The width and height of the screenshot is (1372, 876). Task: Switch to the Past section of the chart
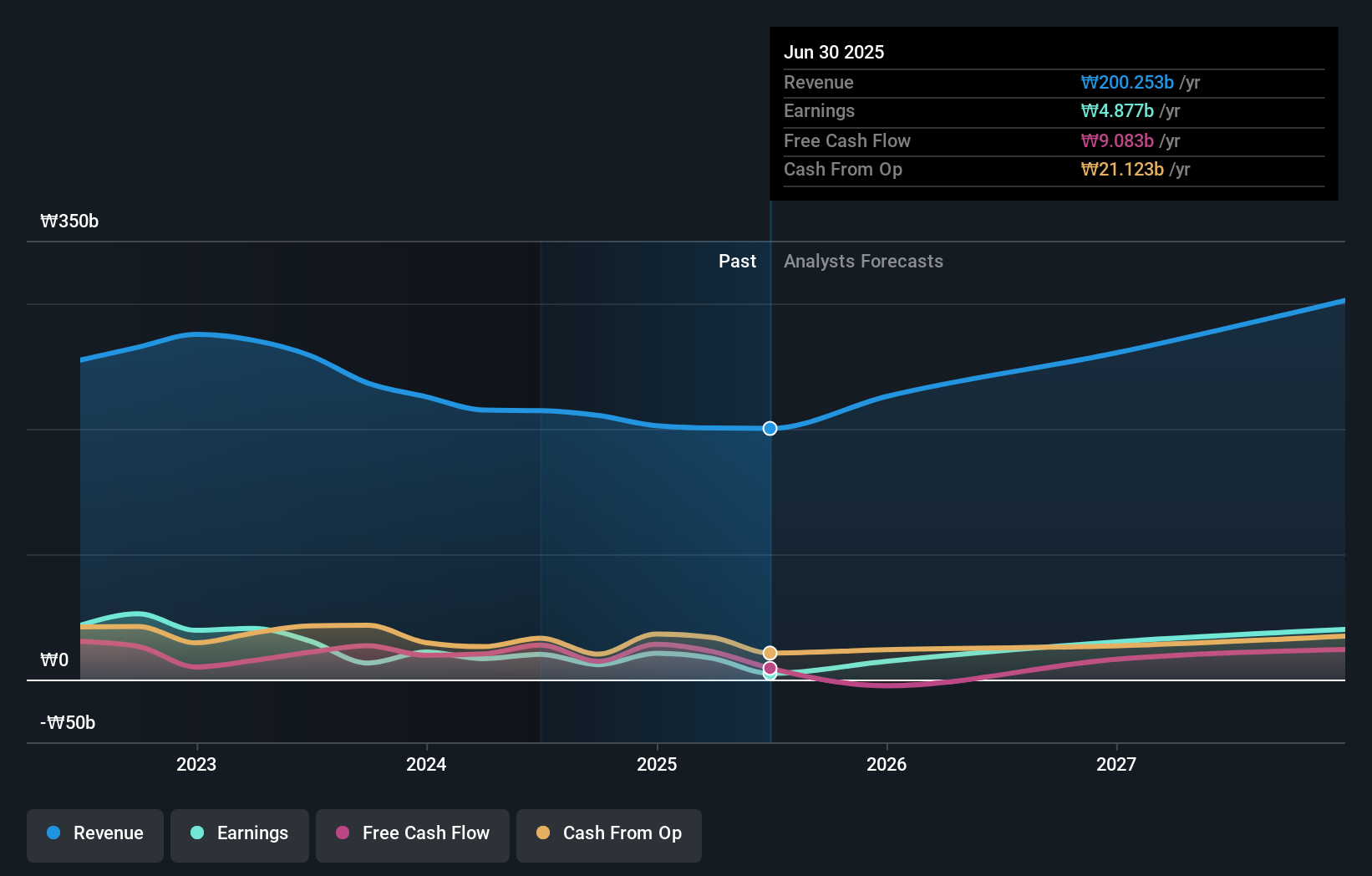click(x=737, y=261)
